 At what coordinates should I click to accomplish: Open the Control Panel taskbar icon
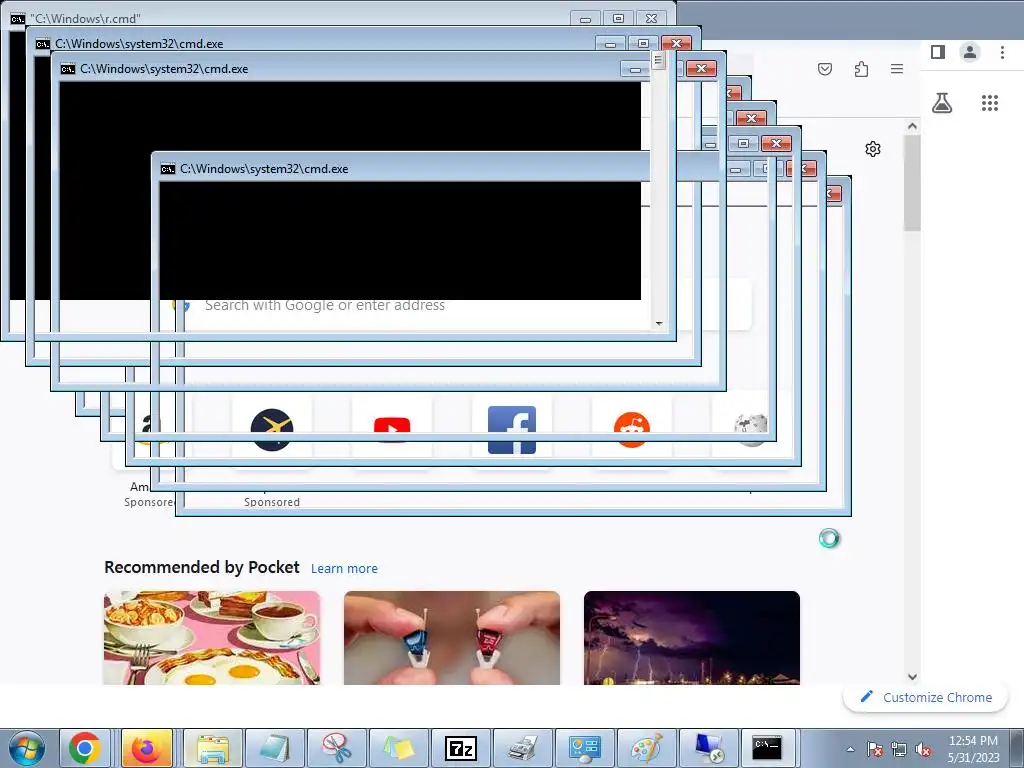click(x=584, y=748)
